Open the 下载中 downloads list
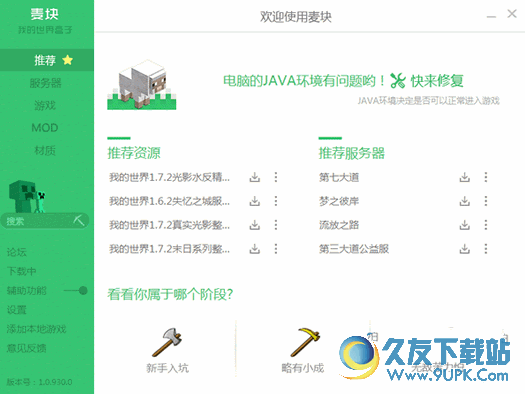The height and width of the screenshot is (394, 525). pyautogui.click(x=21, y=271)
